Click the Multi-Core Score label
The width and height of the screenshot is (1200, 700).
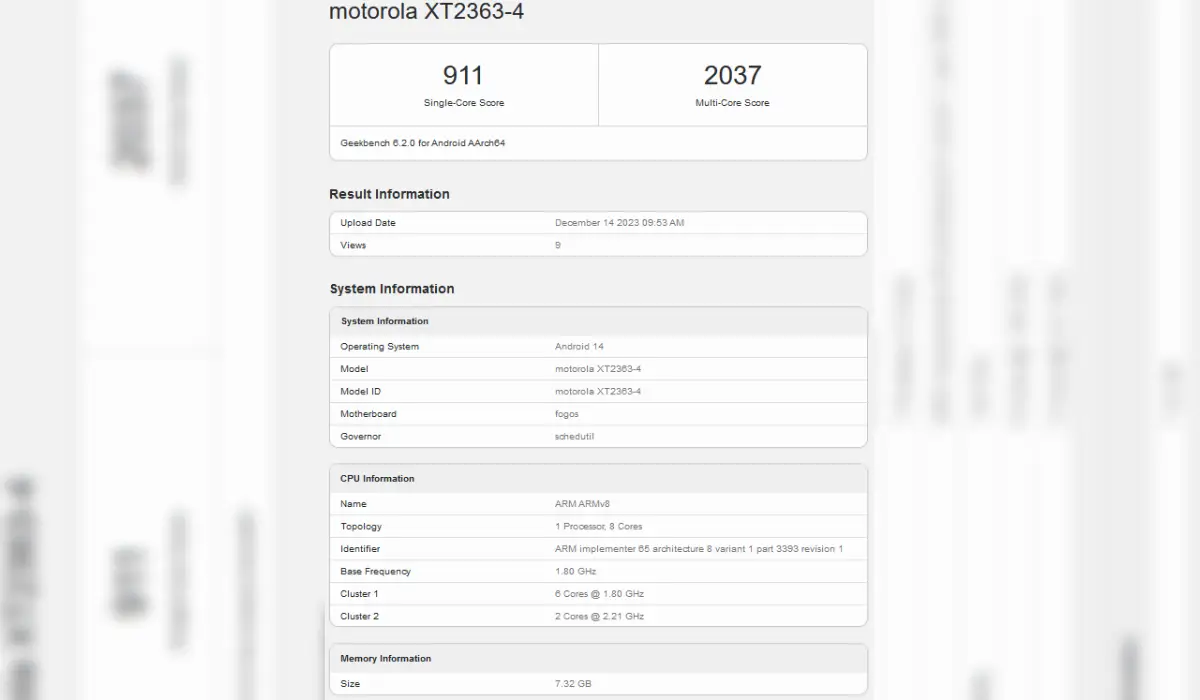tap(732, 103)
